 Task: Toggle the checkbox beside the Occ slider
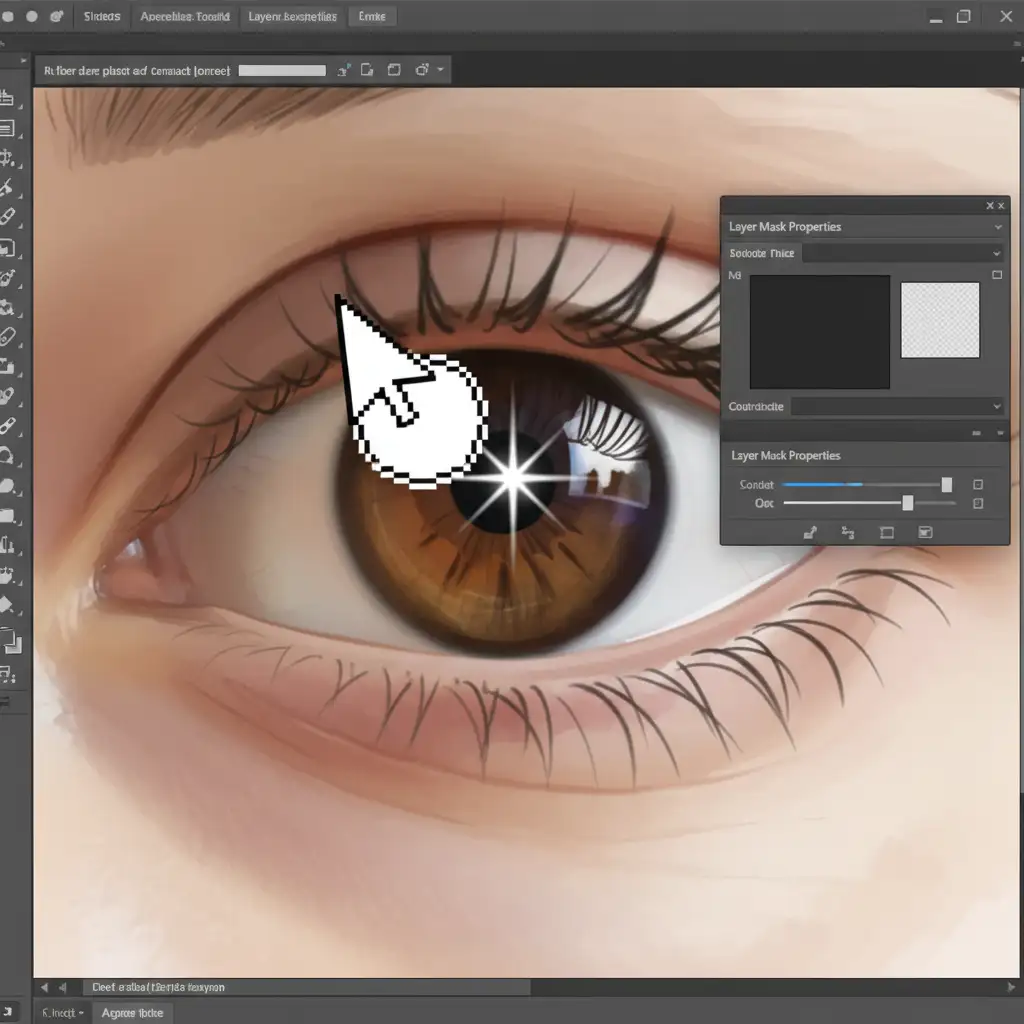point(978,504)
